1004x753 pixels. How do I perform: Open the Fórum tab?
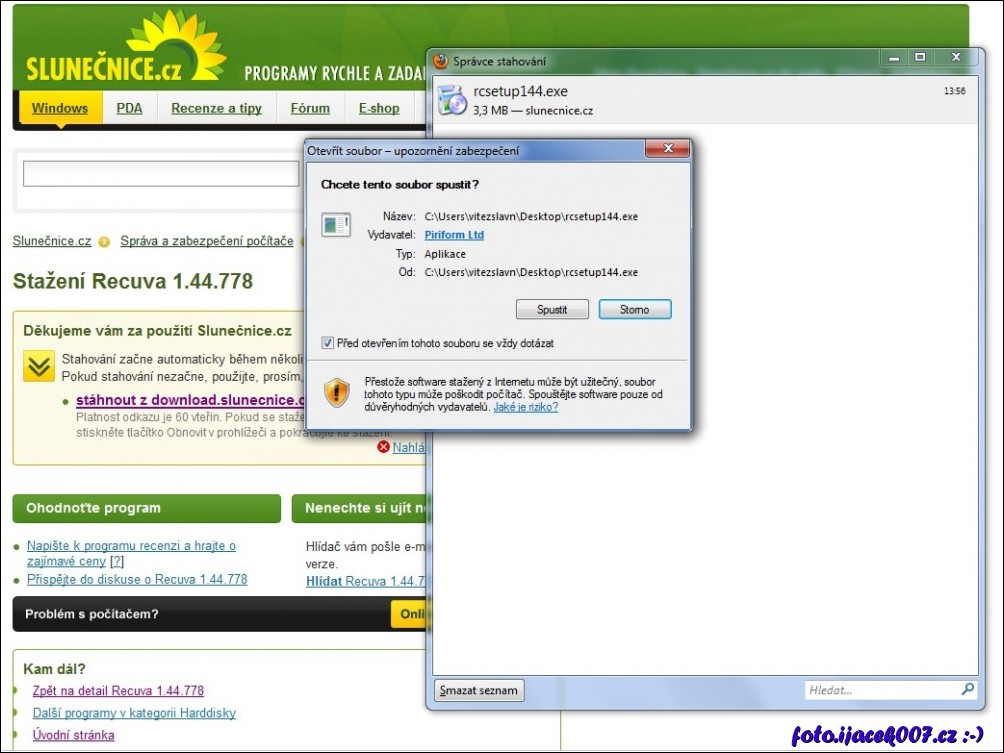pos(310,109)
